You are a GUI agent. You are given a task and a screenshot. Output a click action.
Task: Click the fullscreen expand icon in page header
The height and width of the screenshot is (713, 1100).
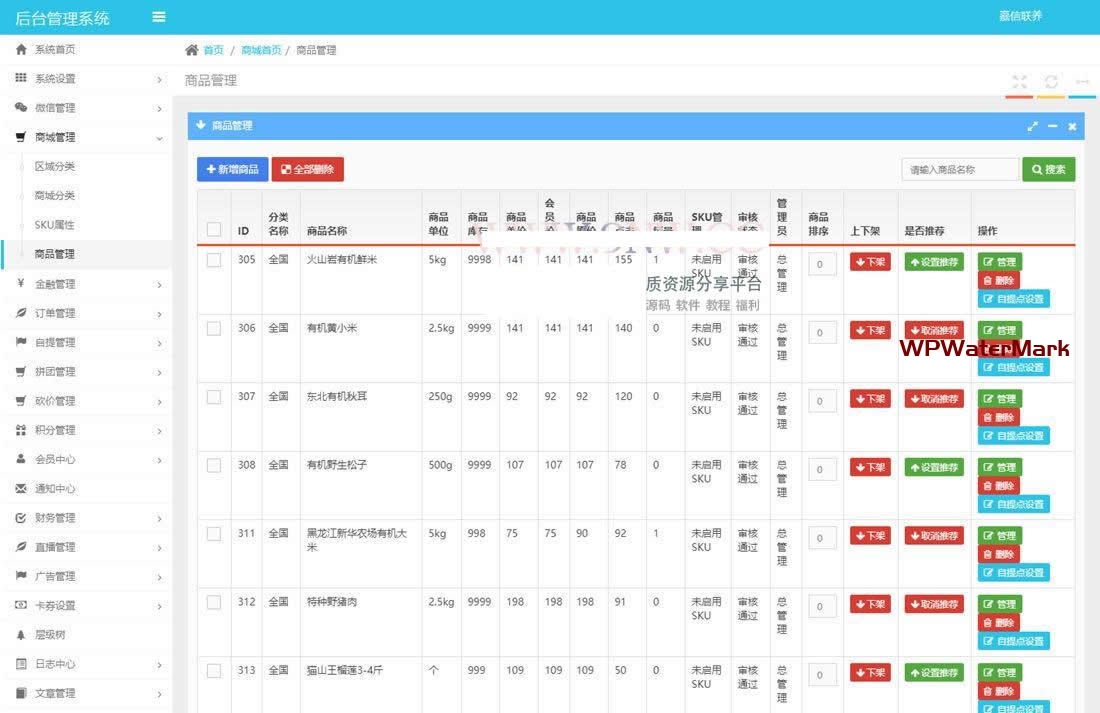tap(1019, 81)
